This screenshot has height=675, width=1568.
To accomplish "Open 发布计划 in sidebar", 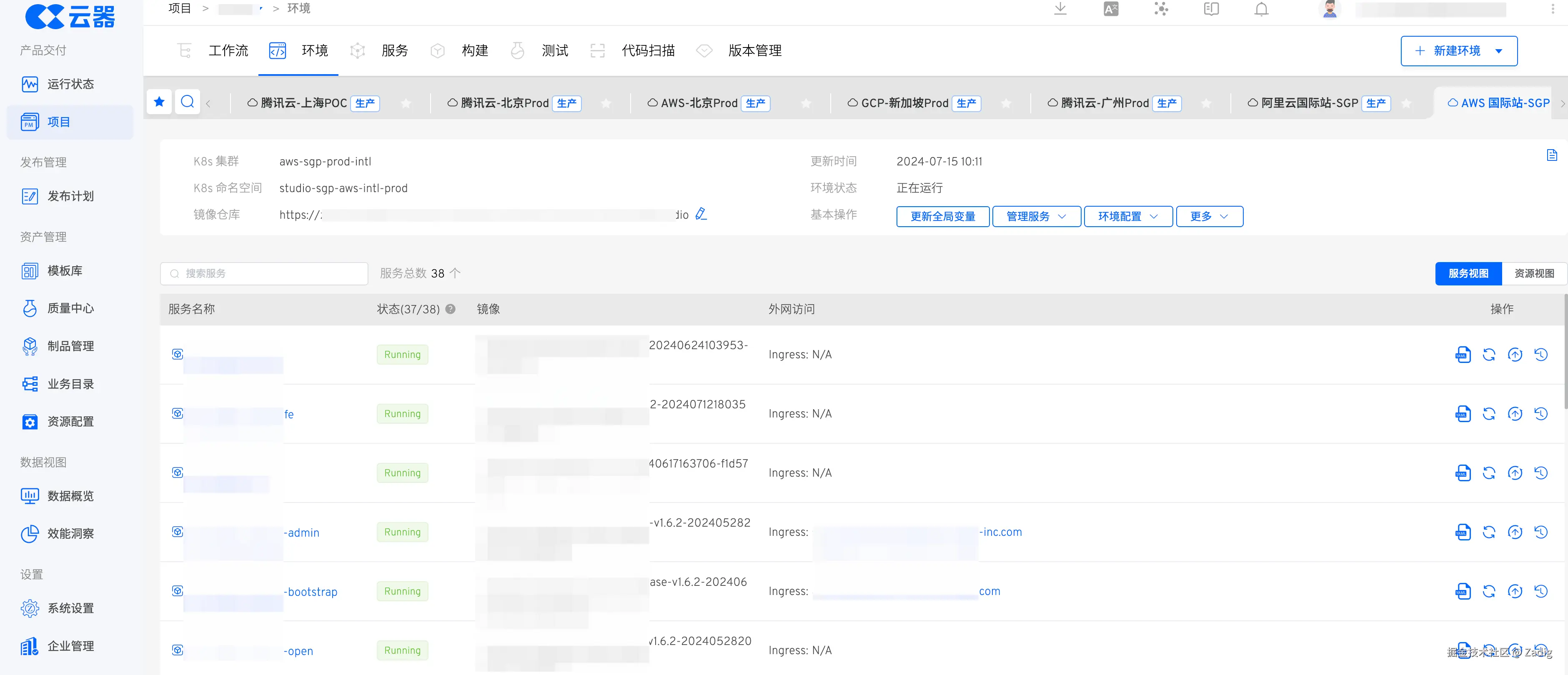I will click(70, 196).
